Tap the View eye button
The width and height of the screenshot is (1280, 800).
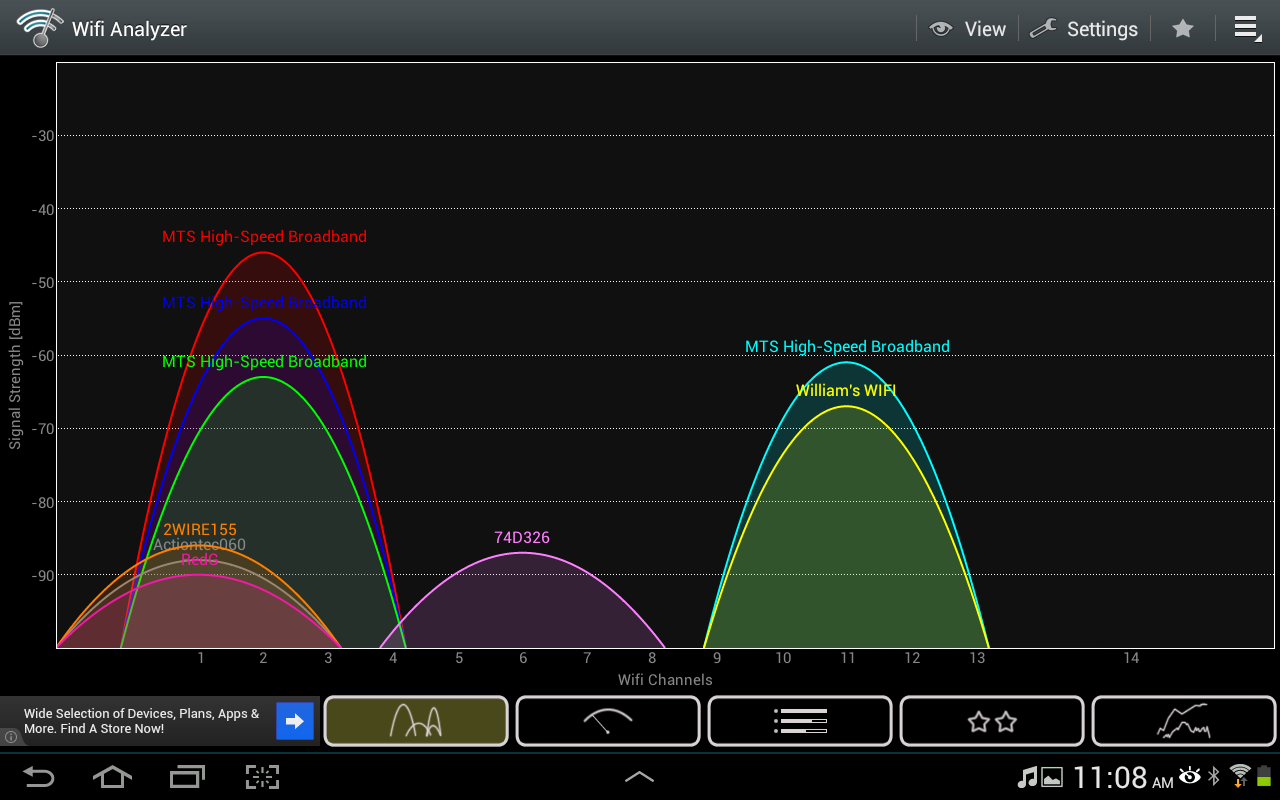967,29
